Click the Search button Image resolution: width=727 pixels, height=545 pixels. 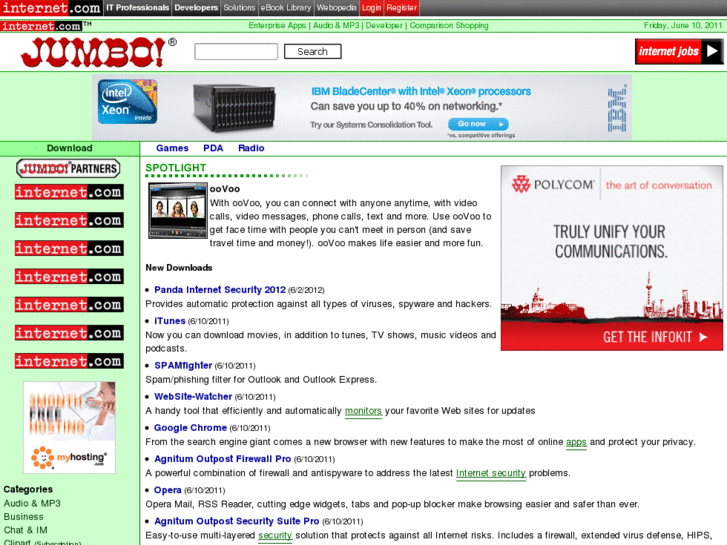(x=312, y=51)
